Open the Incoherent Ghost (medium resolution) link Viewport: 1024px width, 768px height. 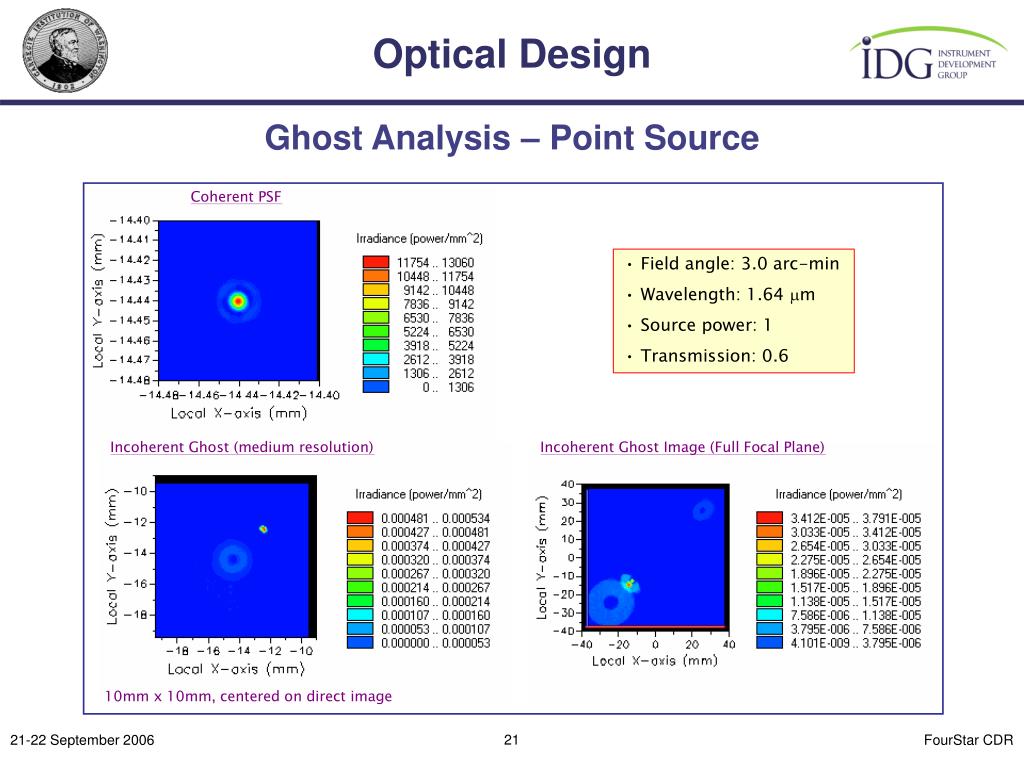click(242, 447)
